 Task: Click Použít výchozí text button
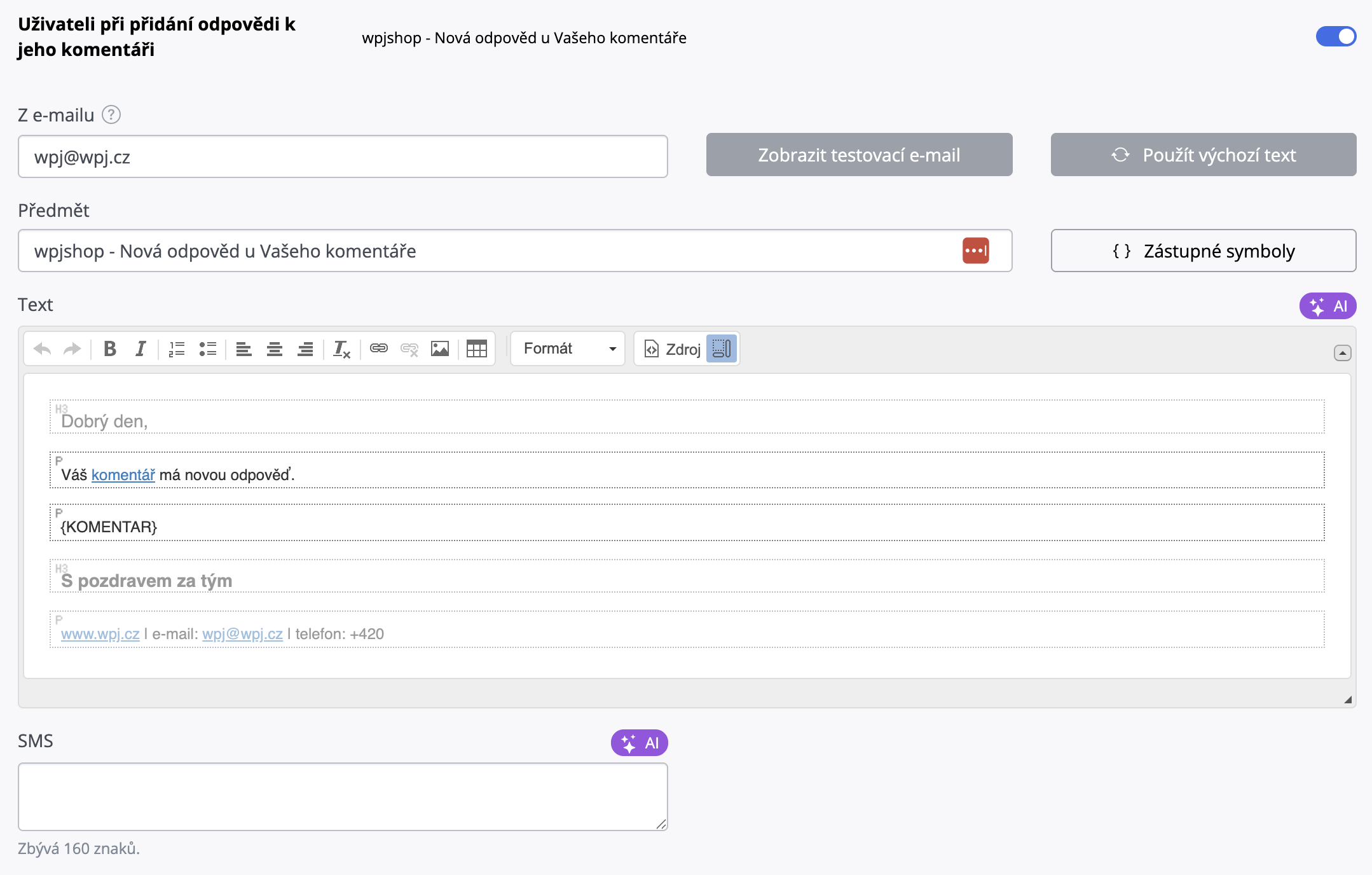[x=1203, y=155]
